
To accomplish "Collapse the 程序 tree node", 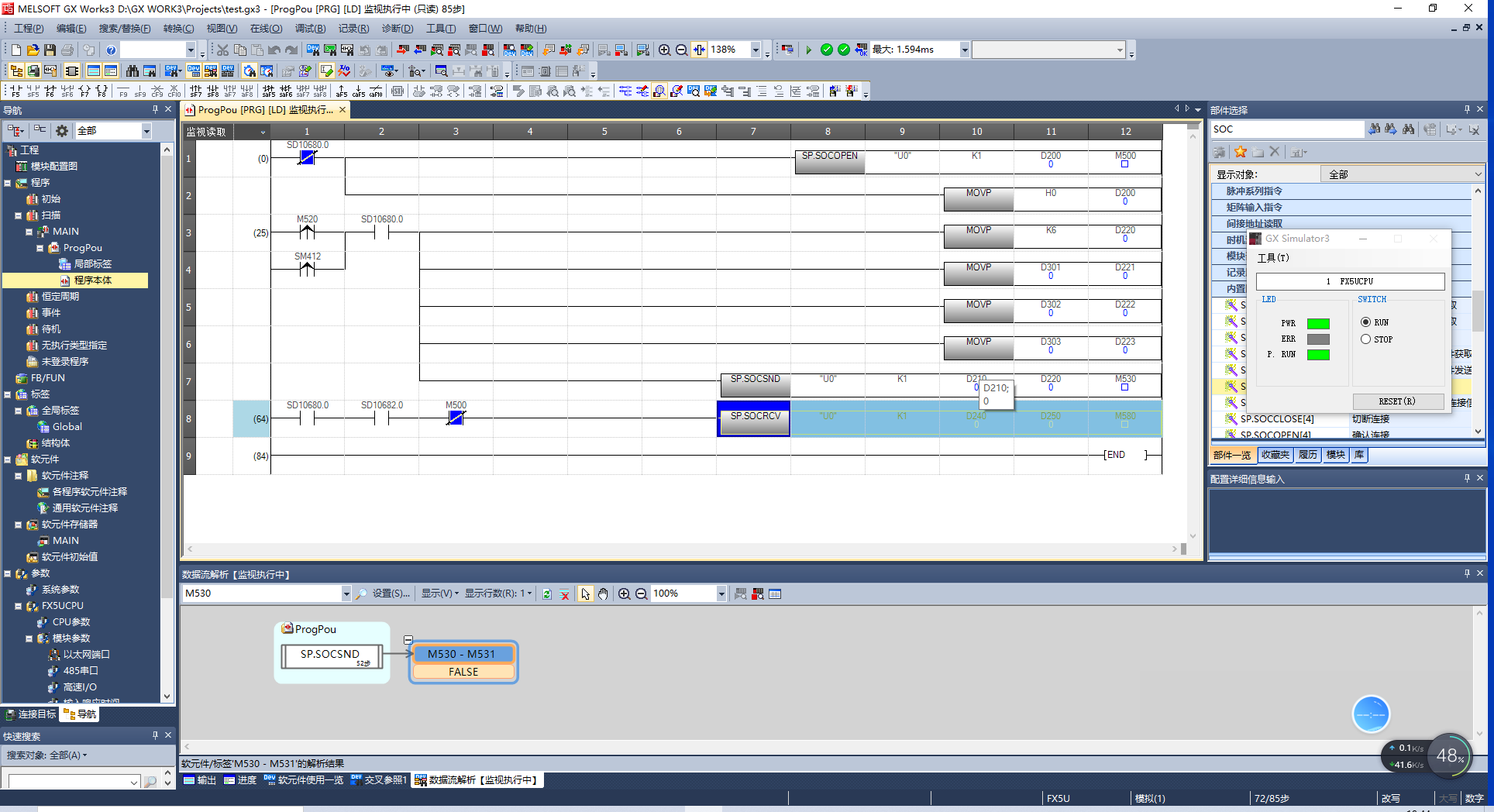I will point(8,183).
